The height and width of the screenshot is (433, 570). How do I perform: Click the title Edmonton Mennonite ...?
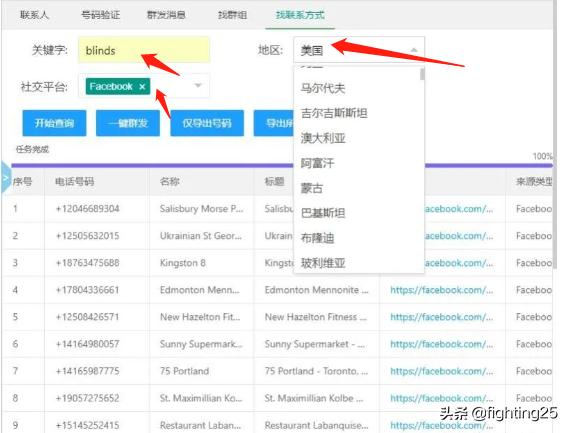(316, 290)
